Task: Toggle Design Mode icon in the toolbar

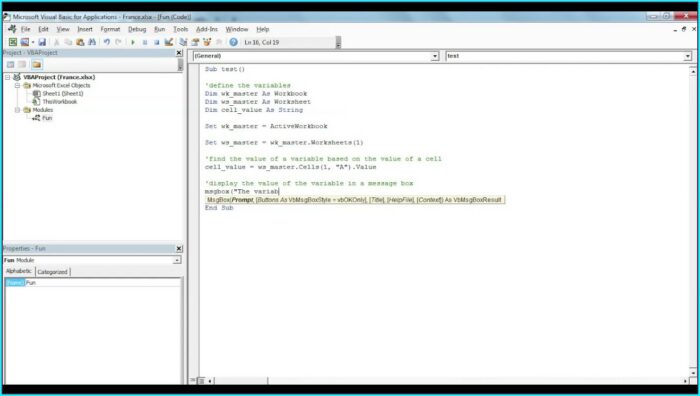Action: pos(169,42)
